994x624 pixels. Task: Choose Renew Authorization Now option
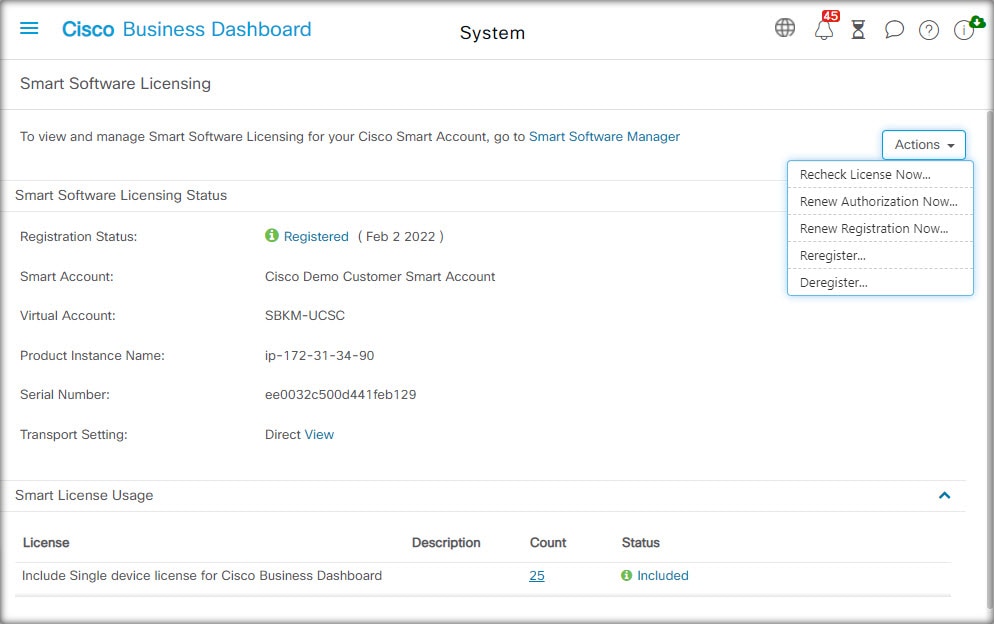coord(879,201)
